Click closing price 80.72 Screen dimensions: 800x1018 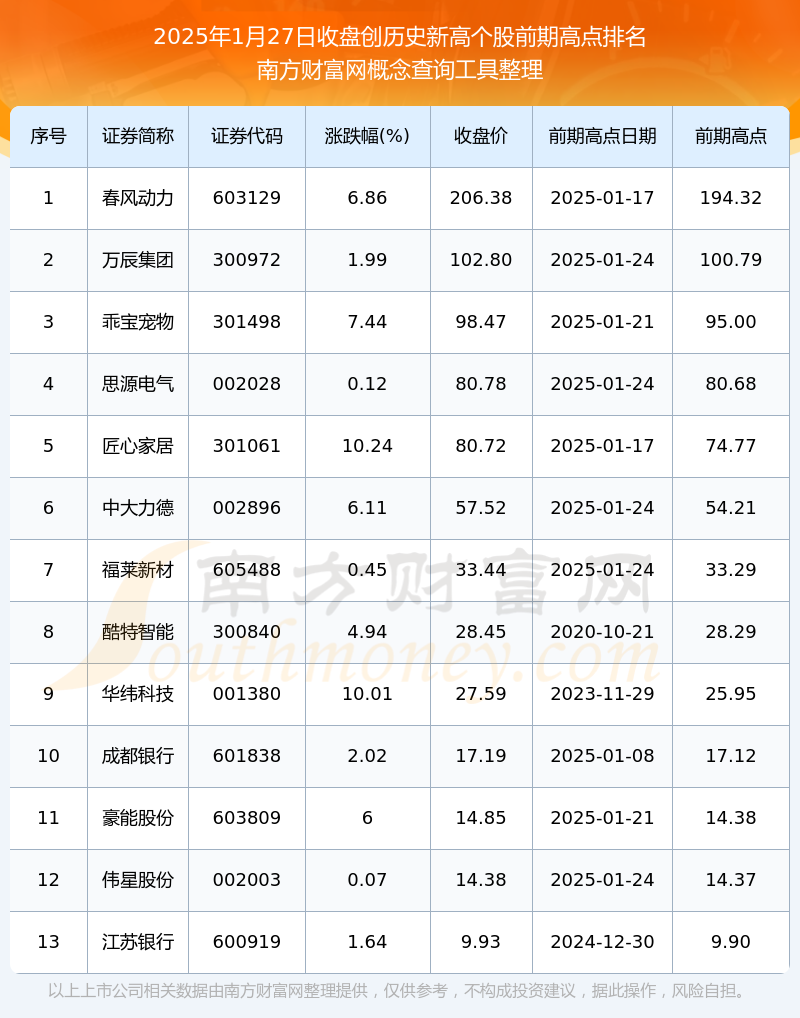pos(481,446)
